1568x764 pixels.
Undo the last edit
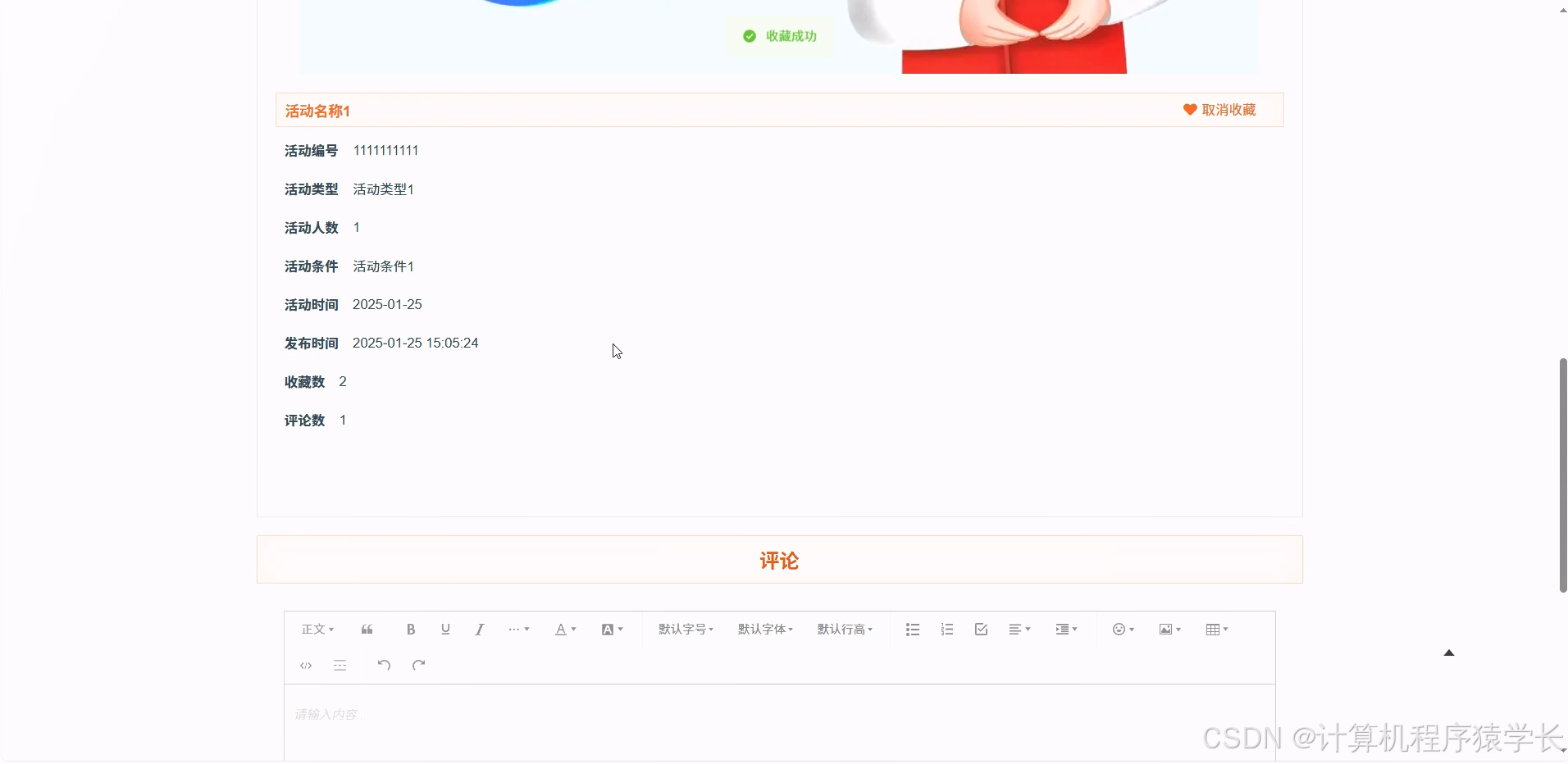(x=383, y=665)
